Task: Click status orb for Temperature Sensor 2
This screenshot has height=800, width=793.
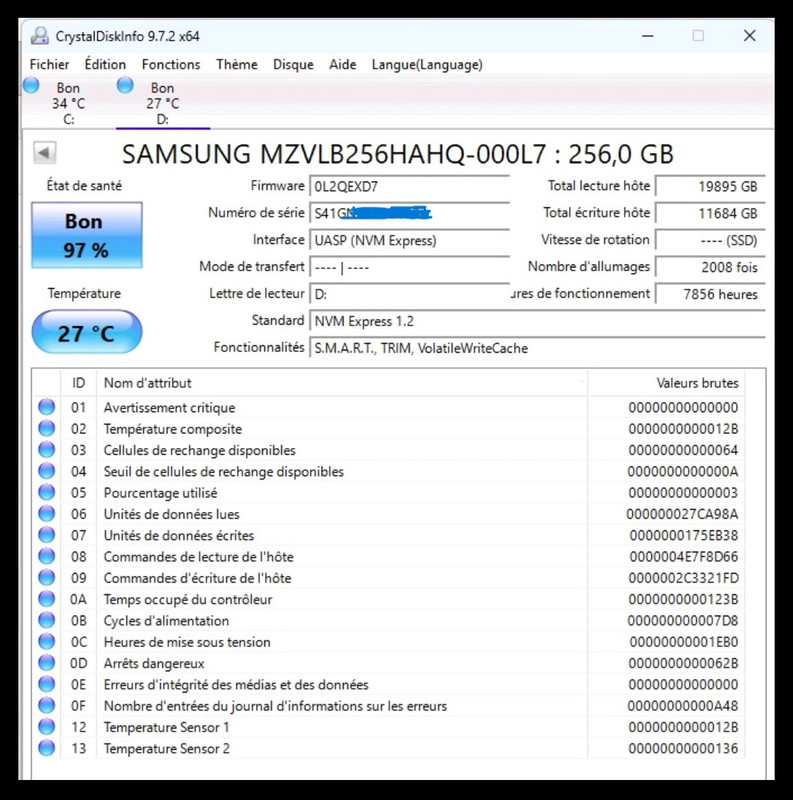Action: [46, 748]
